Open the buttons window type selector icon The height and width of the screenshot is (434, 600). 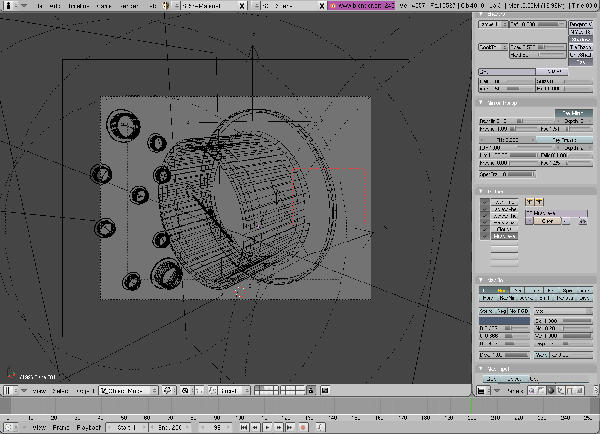pos(481,391)
